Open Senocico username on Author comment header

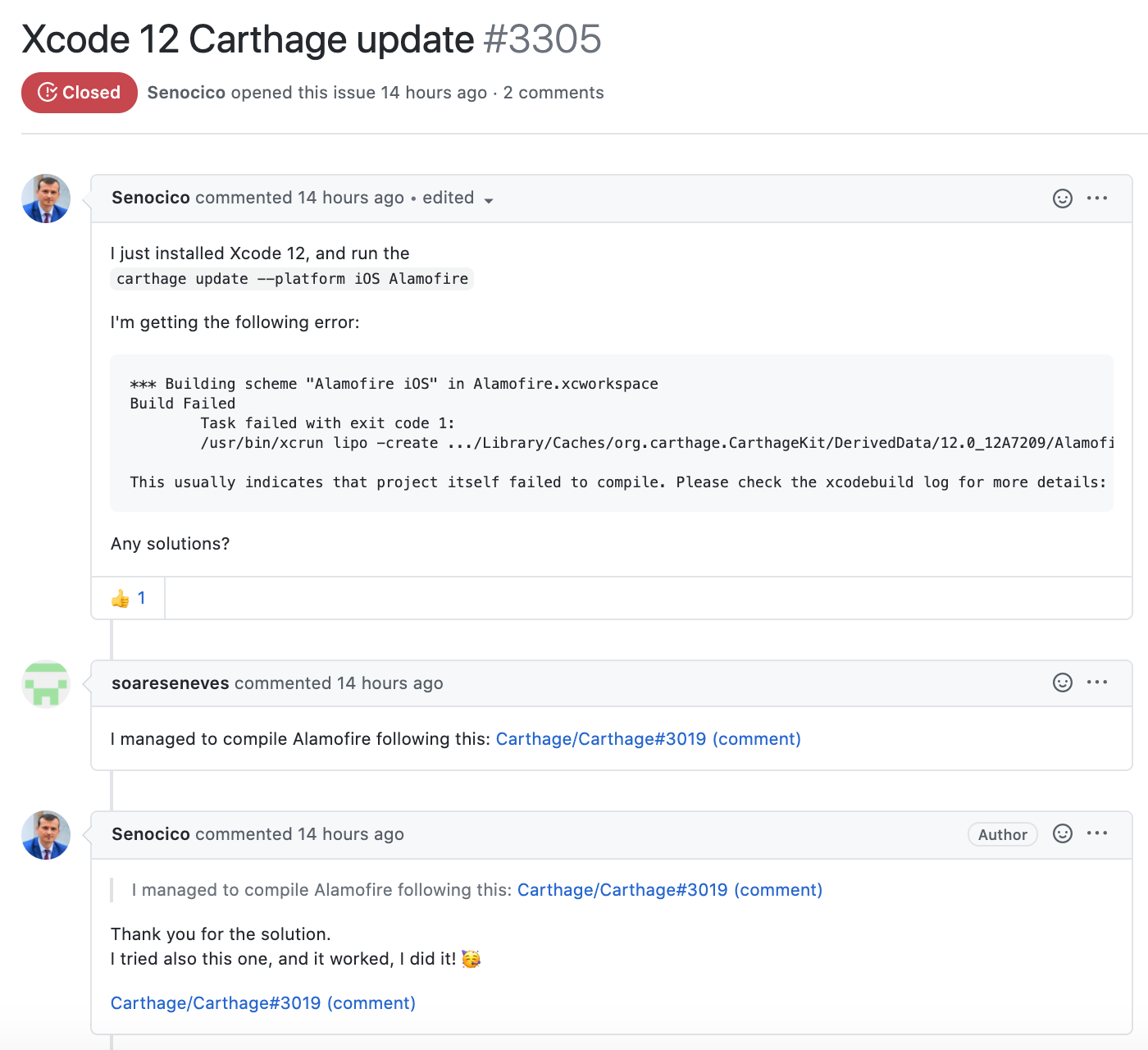[151, 834]
